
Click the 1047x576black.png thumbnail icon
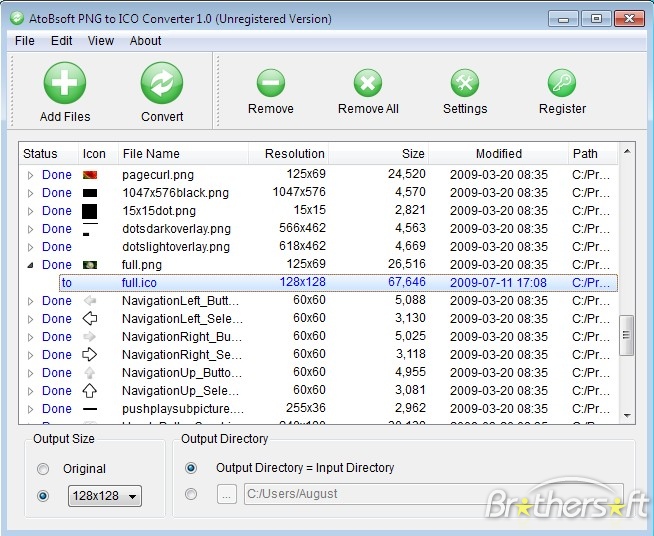point(90,193)
